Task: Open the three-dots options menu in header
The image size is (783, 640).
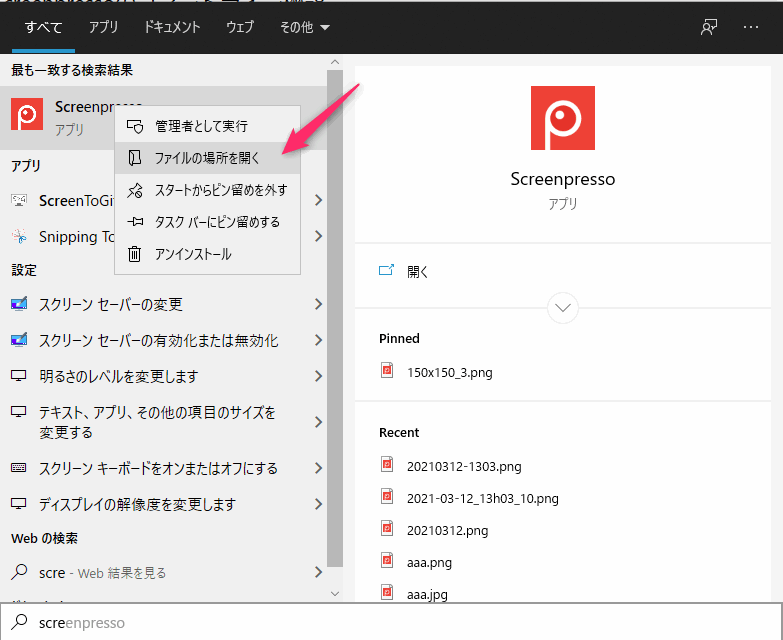Action: [x=751, y=27]
